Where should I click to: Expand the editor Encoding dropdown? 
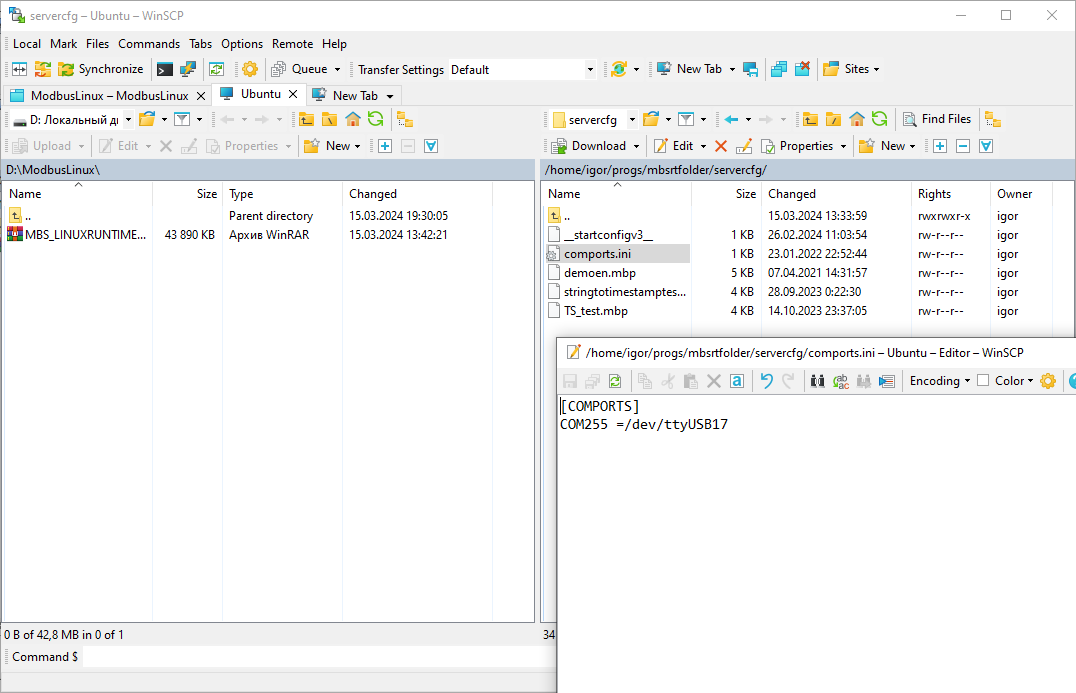(x=940, y=381)
